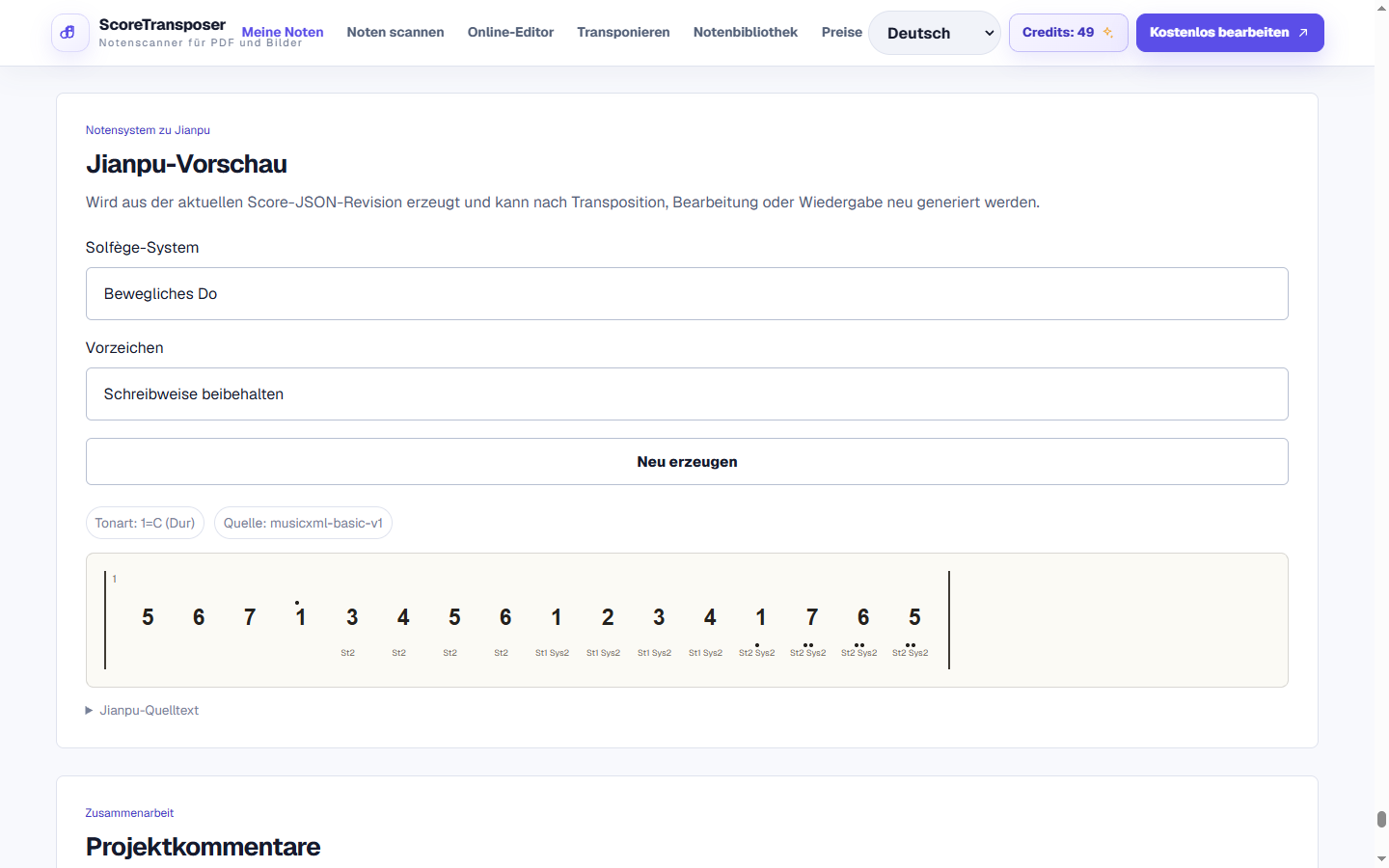Click the ScoreTransposer logo icon
Viewport: 1389px width, 868px height.
pyautogui.click(x=69, y=33)
